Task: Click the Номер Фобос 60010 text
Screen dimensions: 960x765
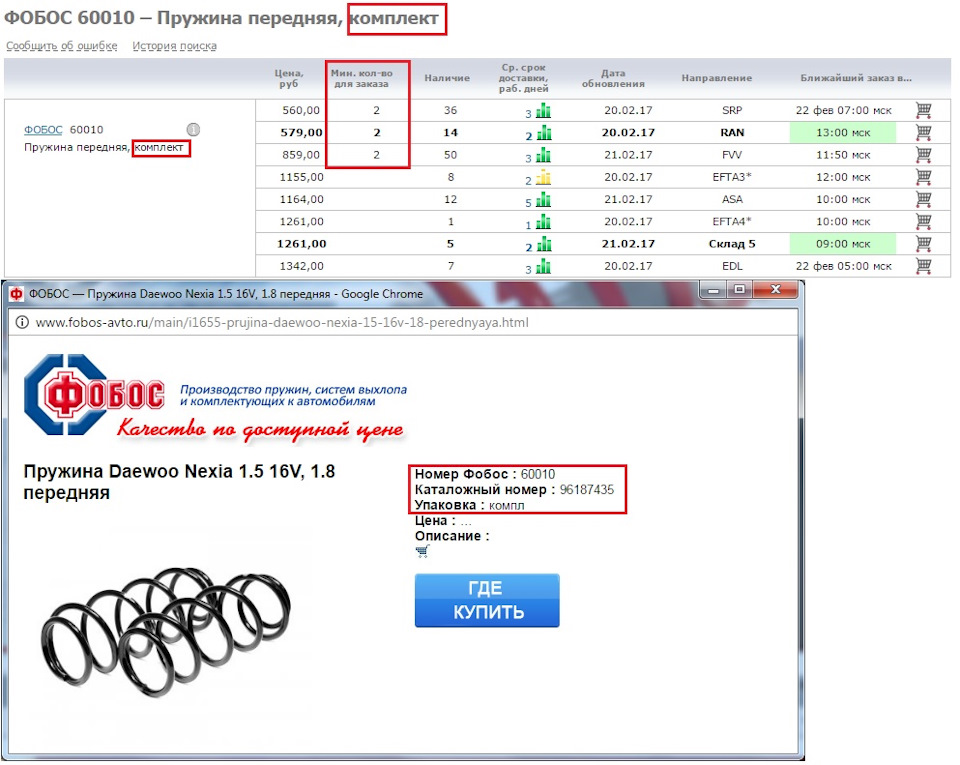Action: [485, 474]
